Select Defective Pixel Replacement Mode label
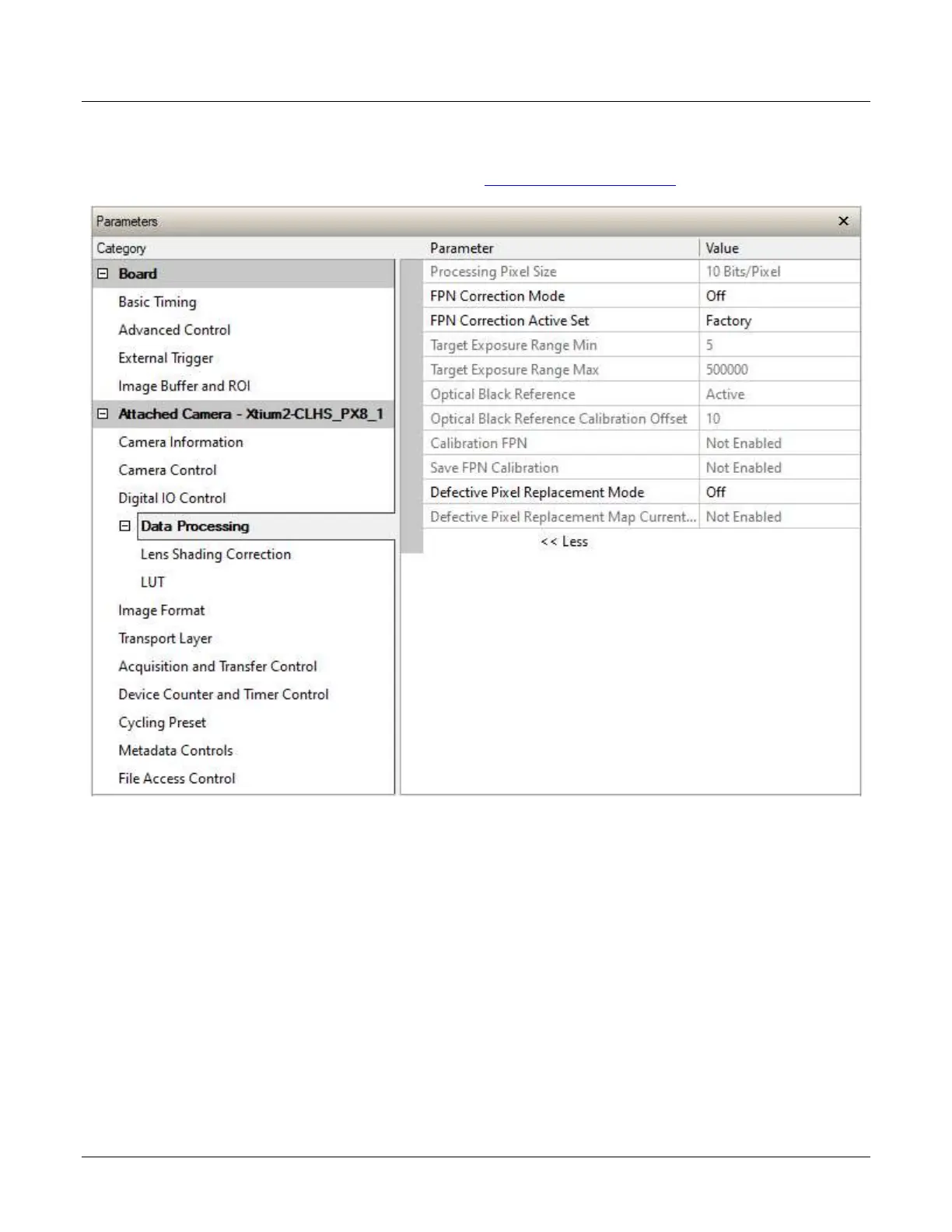The height and width of the screenshot is (1232, 952). pos(537,492)
